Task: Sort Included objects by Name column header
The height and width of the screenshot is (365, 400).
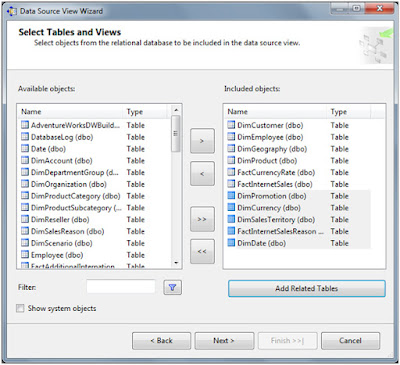Action: coord(276,112)
